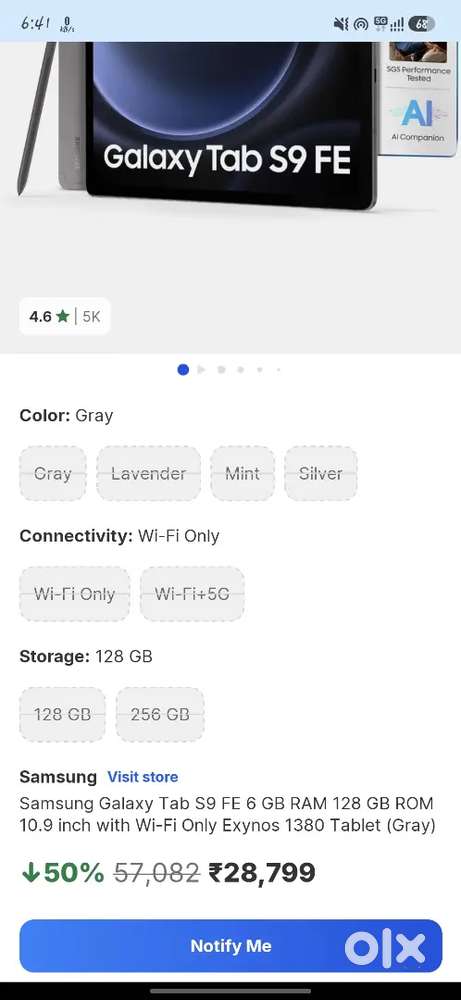This screenshot has height=1000, width=461.
Task: Tap the Notify Me button
Action: click(231, 946)
